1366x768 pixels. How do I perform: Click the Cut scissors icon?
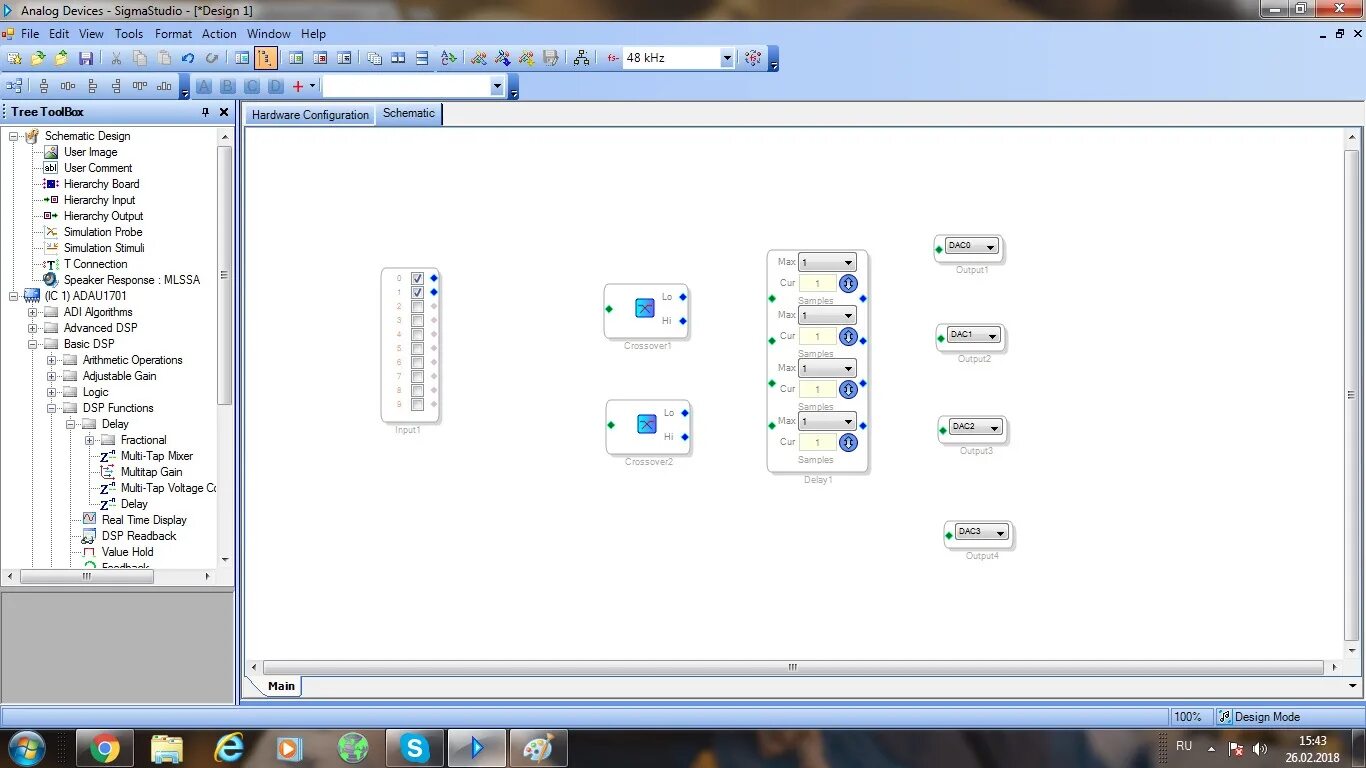116,58
